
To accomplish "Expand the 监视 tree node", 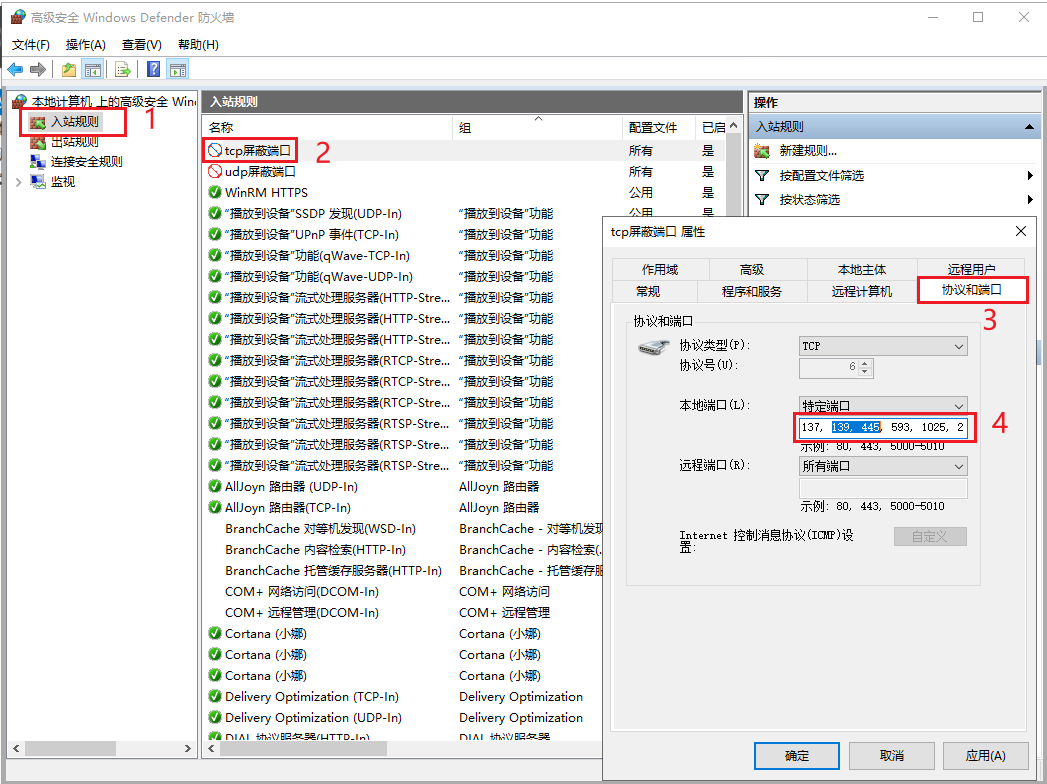I will (x=18, y=182).
